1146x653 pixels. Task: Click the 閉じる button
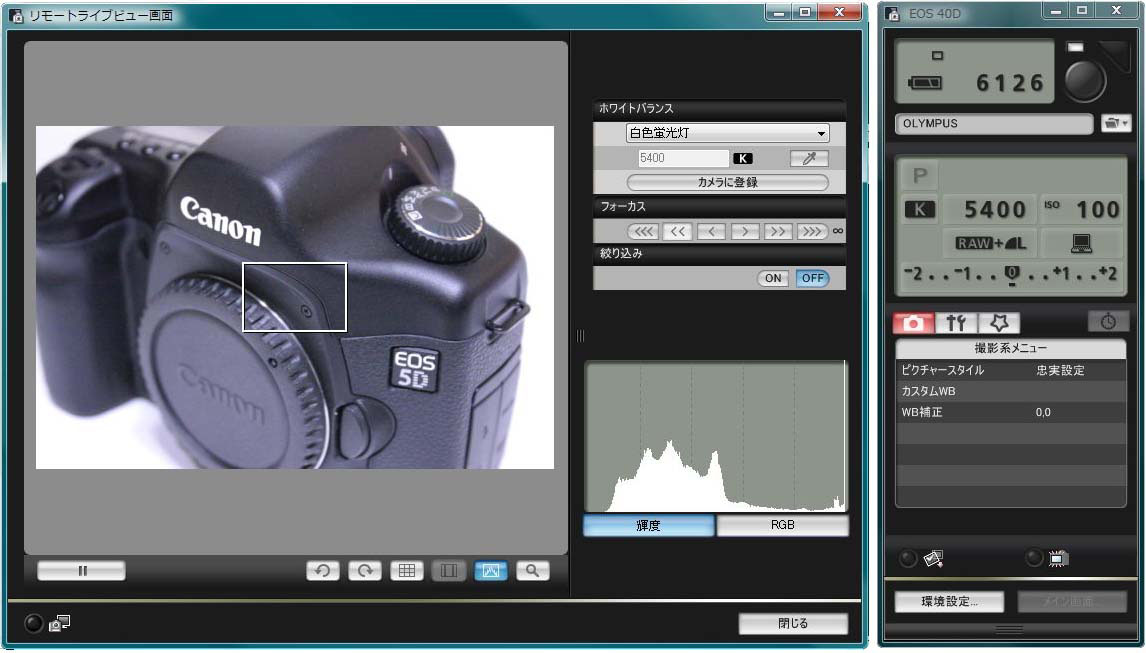point(793,623)
